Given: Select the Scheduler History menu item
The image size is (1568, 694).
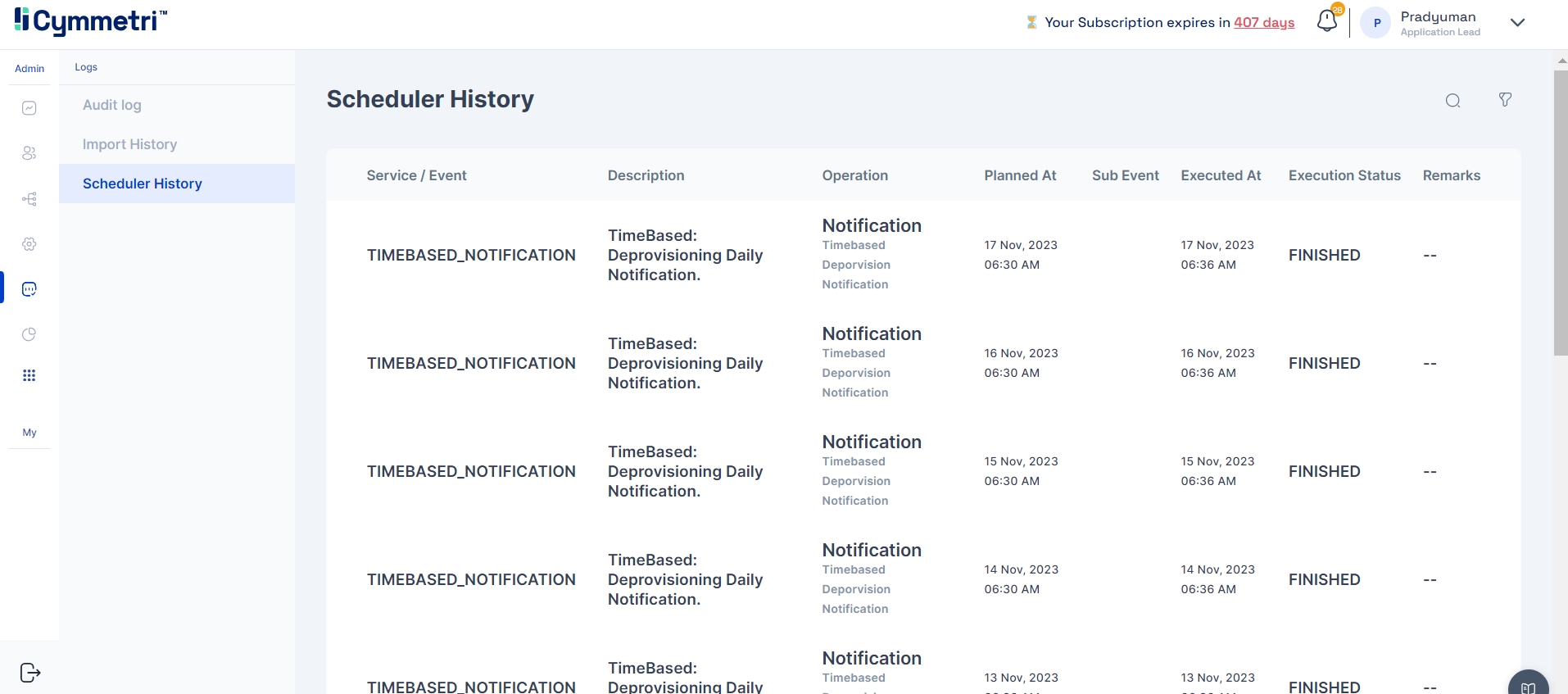Looking at the screenshot, I should 143,184.
